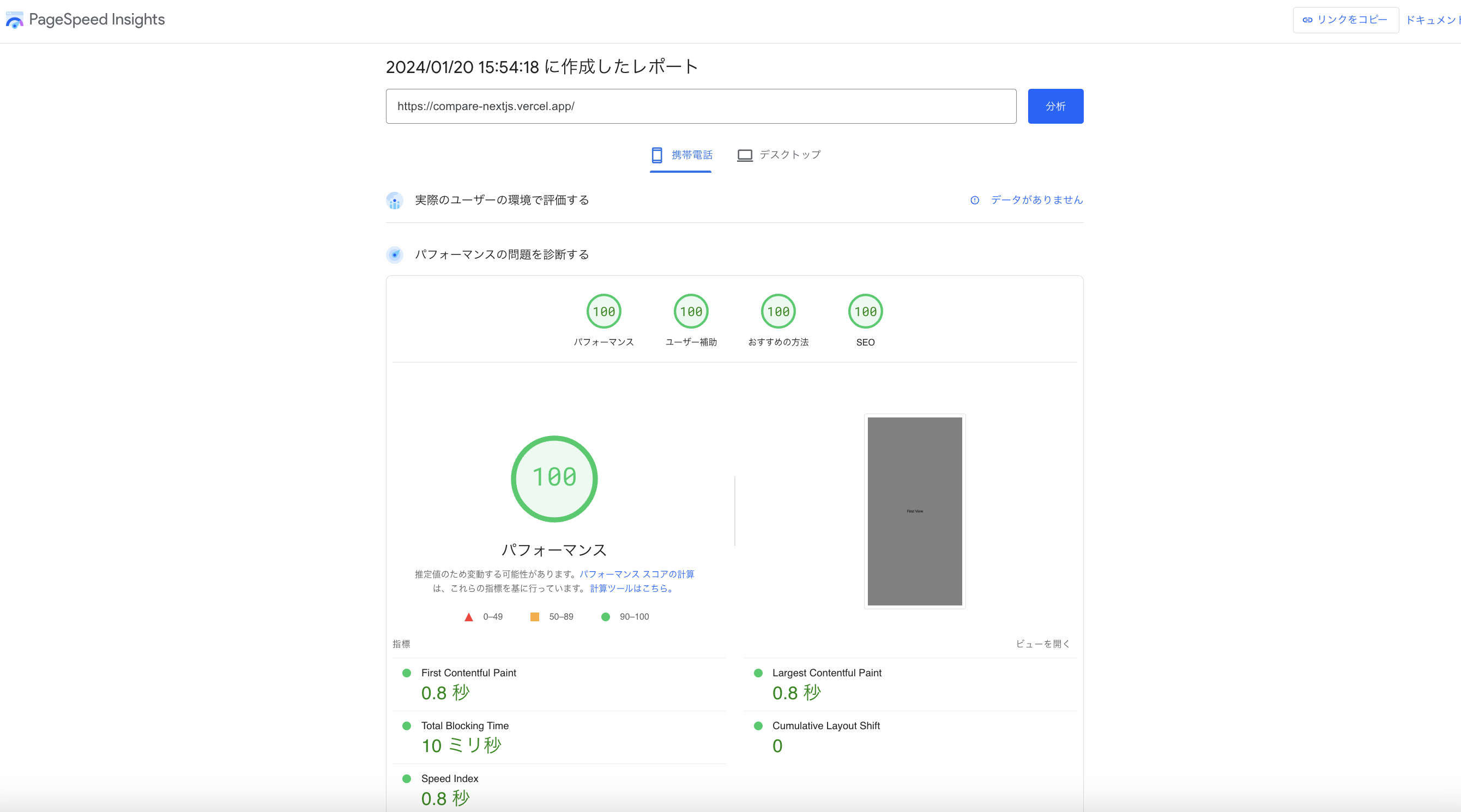Click the green dot beside Cumulative Layout Shift
This screenshot has height=812, width=1461.
pyautogui.click(x=758, y=725)
